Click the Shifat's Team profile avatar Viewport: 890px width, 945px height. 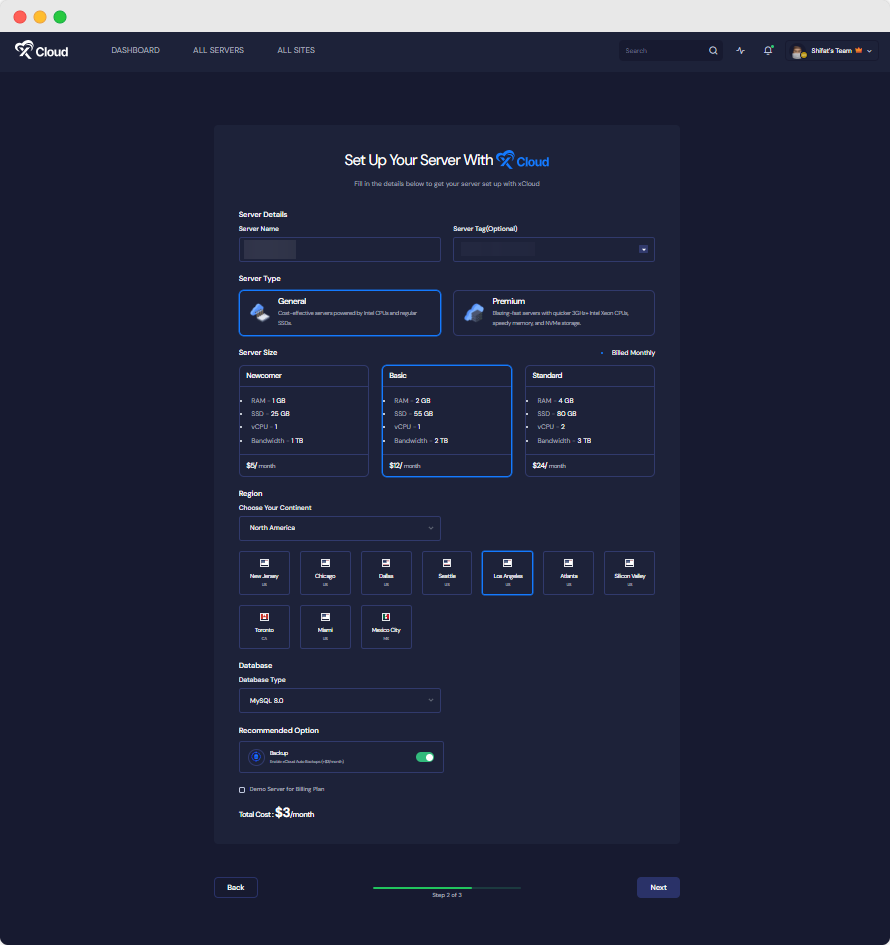point(798,50)
